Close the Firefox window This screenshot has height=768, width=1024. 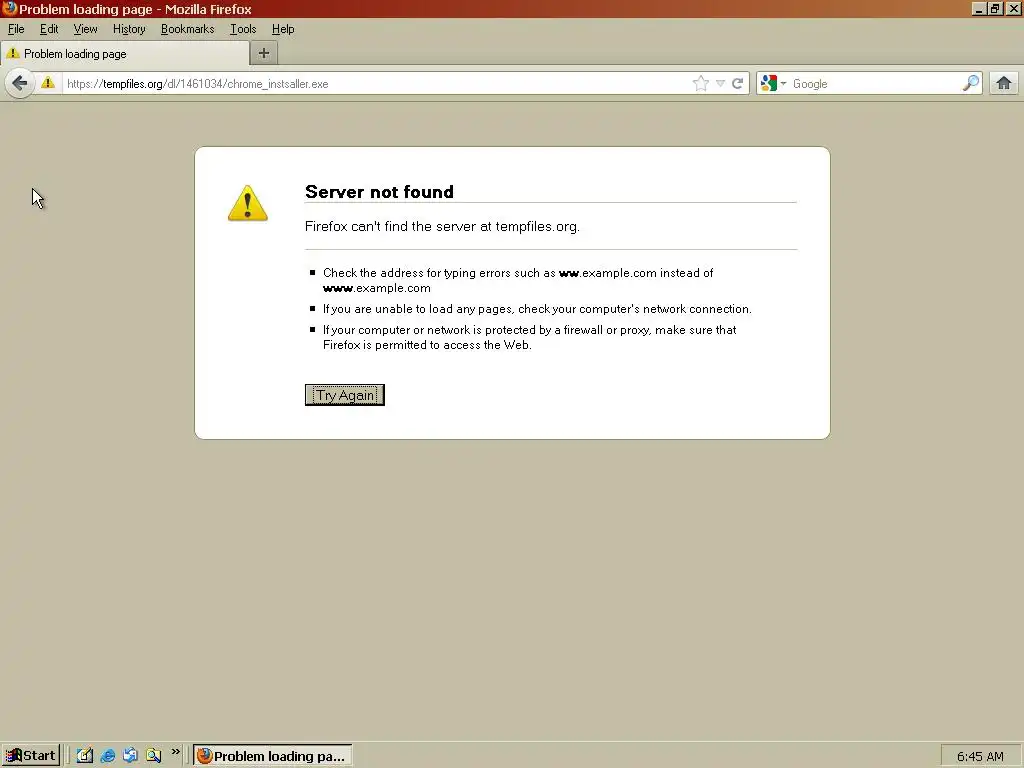1014,8
